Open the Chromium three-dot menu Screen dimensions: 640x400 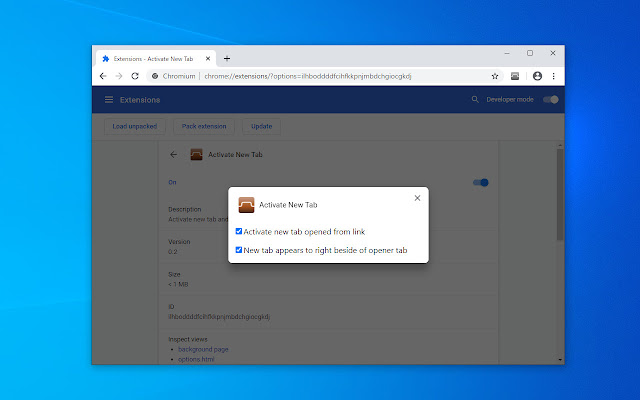click(x=553, y=76)
